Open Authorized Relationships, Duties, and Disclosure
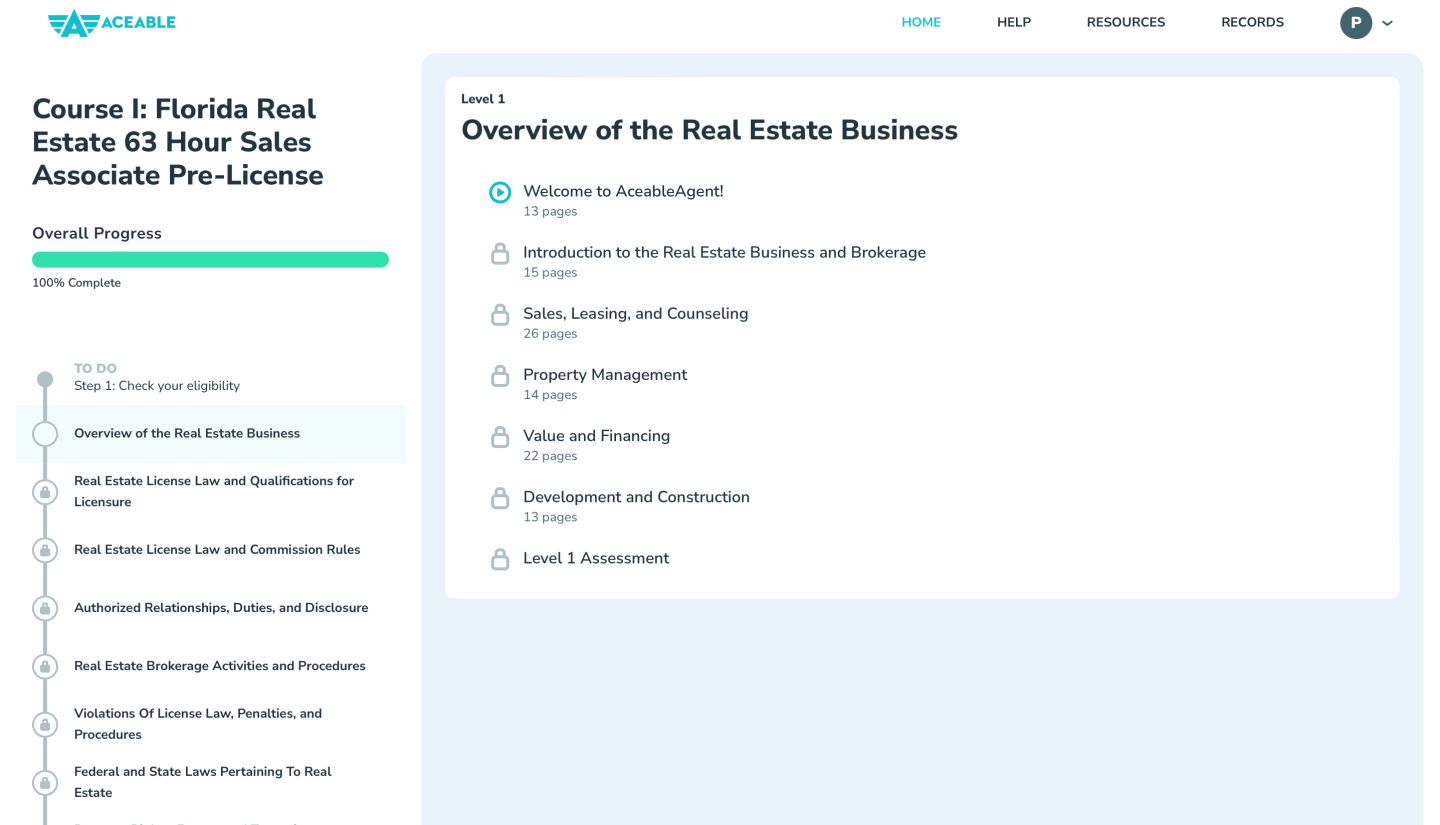Viewport: 1440px width, 825px height. point(221,608)
